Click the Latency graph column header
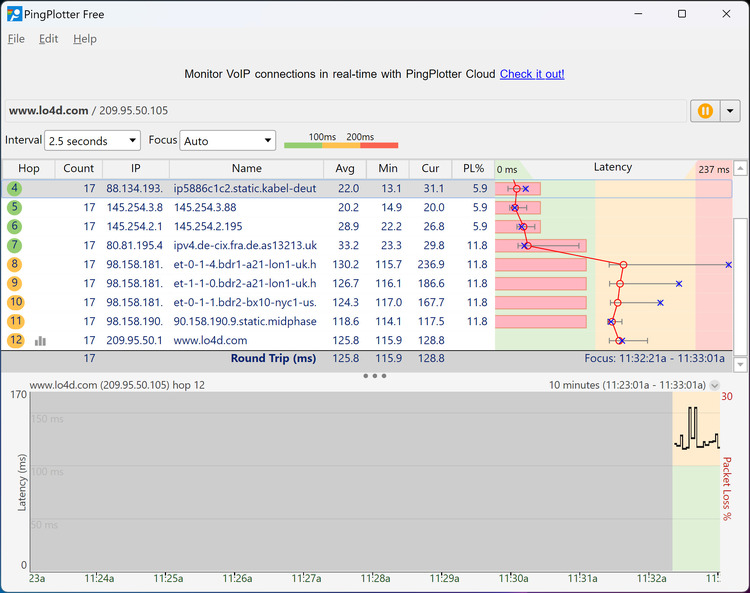The height and width of the screenshot is (593, 750). click(613, 167)
